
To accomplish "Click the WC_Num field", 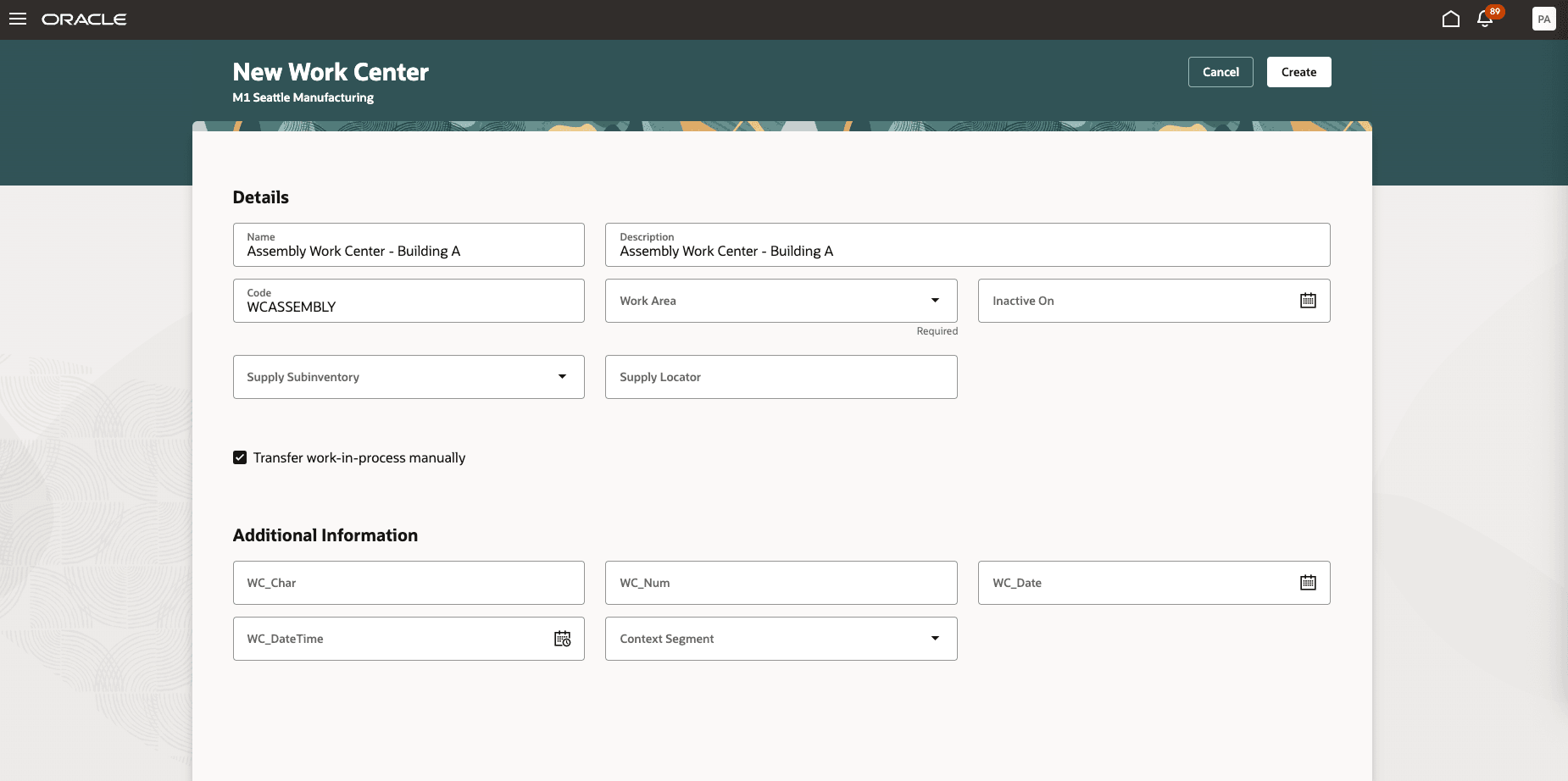I will (x=780, y=583).
